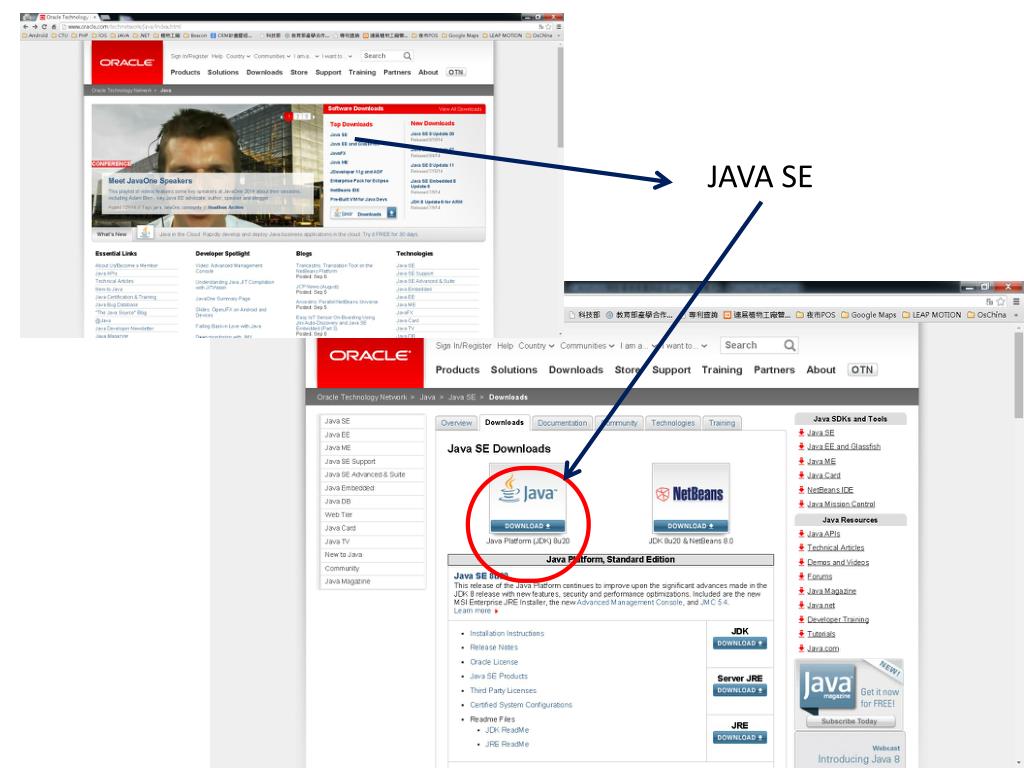The width and height of the screenshot is (1024, 768).
Task: Open the Release Notes link
Action: (494, 647)
